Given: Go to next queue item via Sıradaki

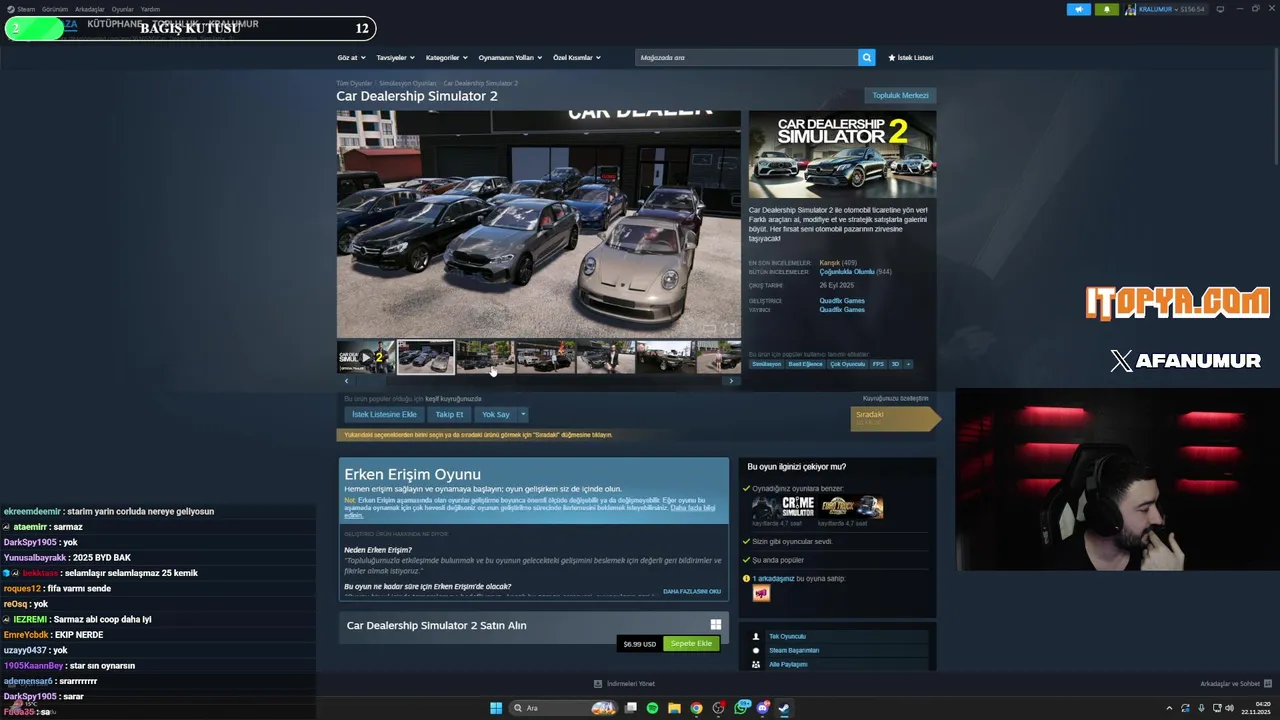Looking at the screenshot, I should pos(894,418).
